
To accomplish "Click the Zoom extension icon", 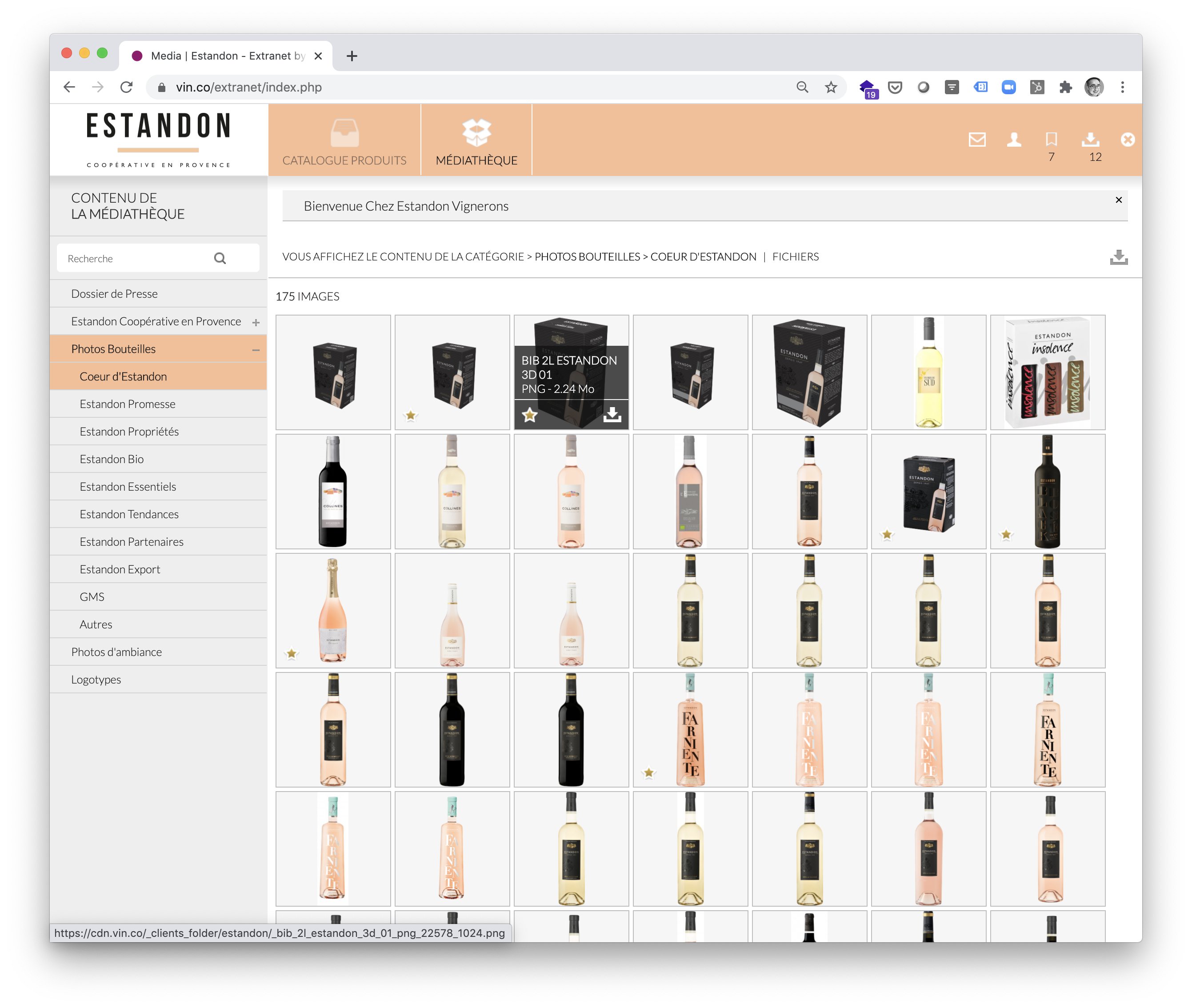I will (x=1008, y=87).
